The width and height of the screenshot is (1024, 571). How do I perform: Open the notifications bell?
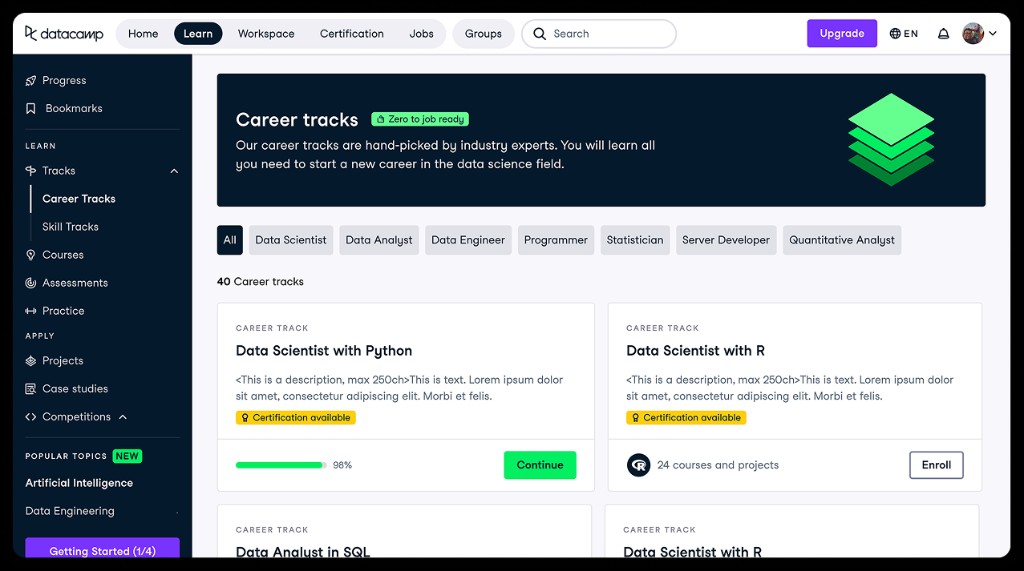[943, 33]
